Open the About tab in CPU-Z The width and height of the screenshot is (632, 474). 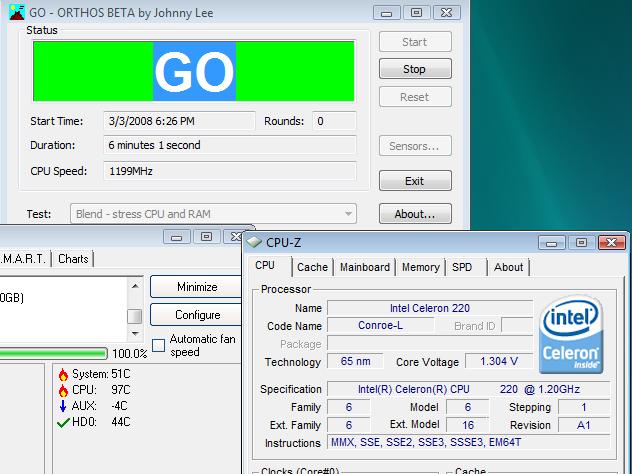coord(509,267)
